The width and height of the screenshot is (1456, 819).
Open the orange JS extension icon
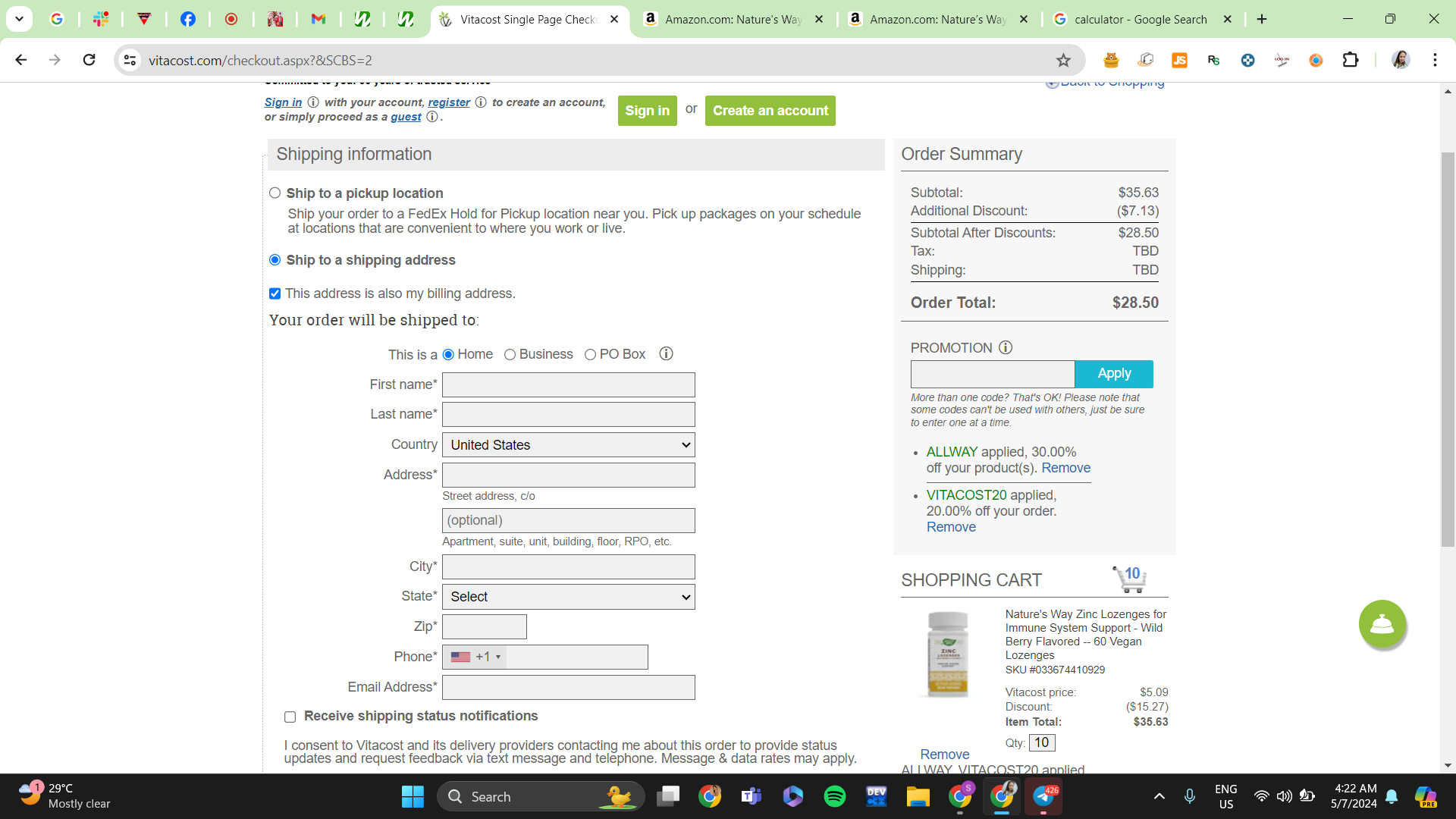(x=1179, y=60)
